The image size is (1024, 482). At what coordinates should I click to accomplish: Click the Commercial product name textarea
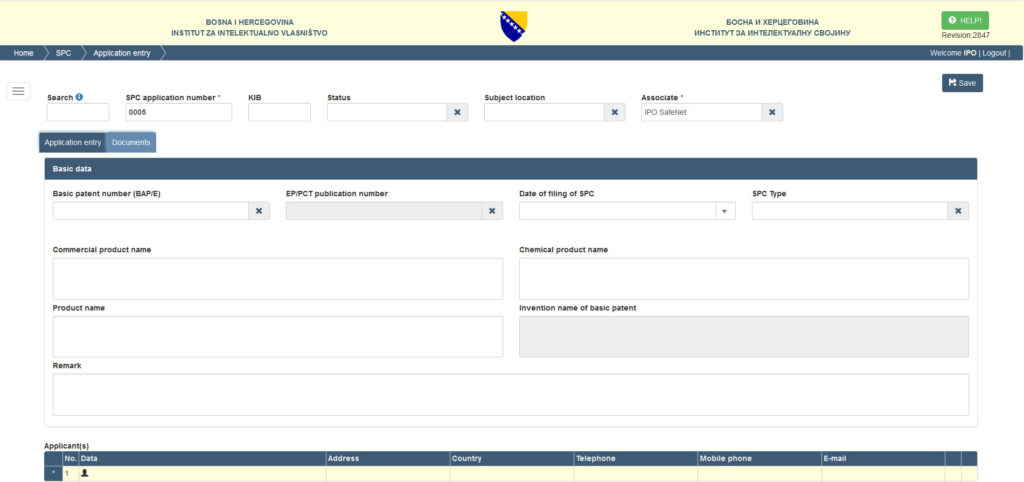click(x=278, y=279)
